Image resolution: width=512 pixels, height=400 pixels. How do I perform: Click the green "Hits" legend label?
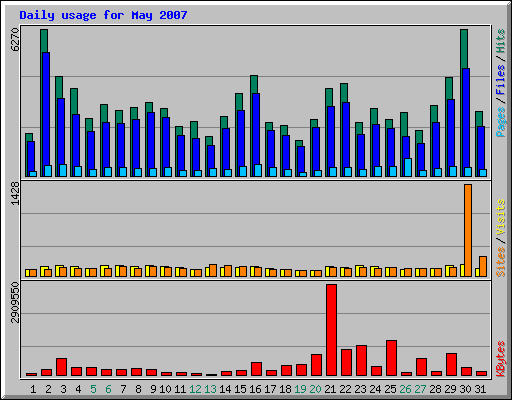point(500,41)
